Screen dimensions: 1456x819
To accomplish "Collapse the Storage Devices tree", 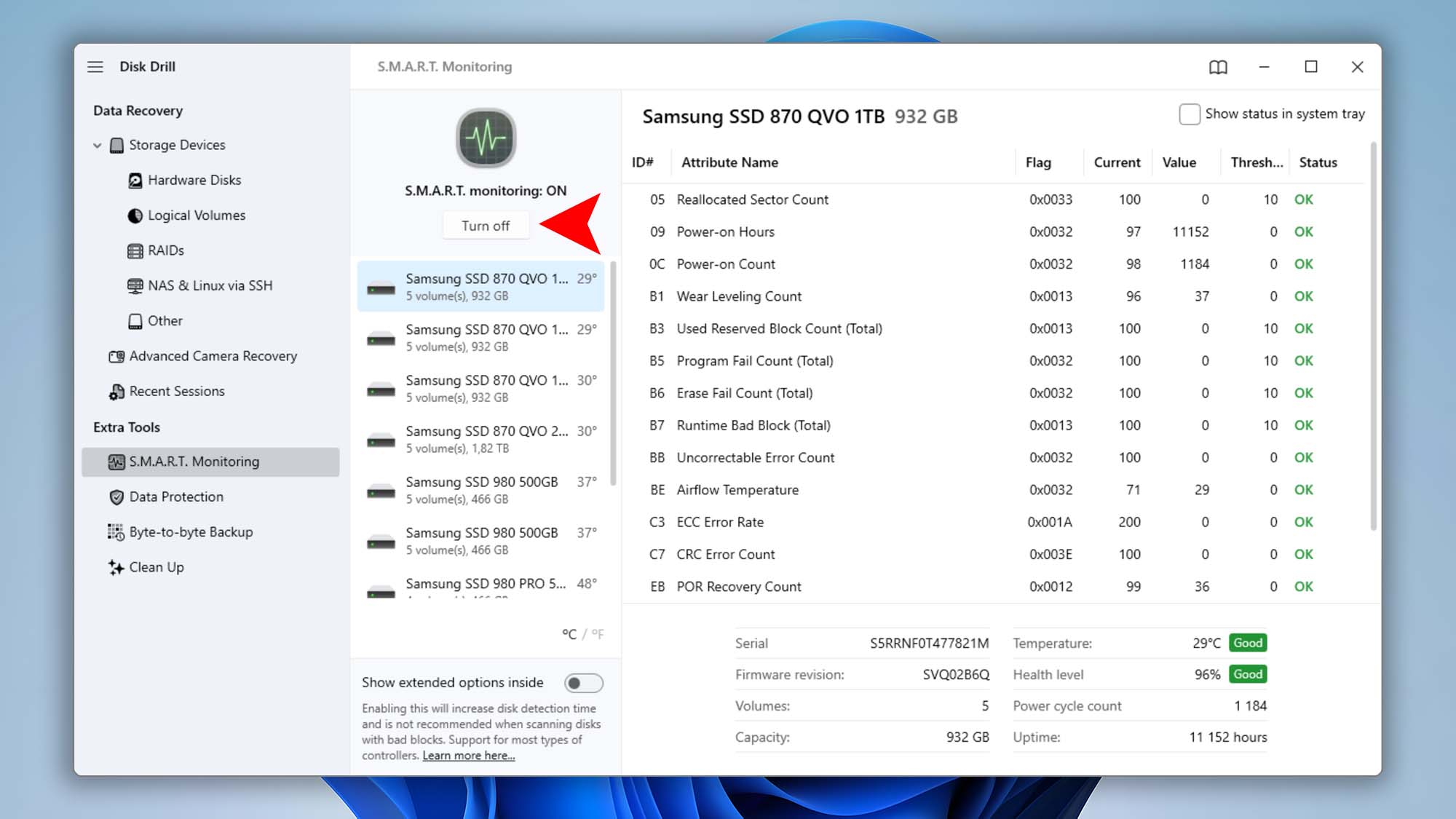I will [x=97, y=144].
